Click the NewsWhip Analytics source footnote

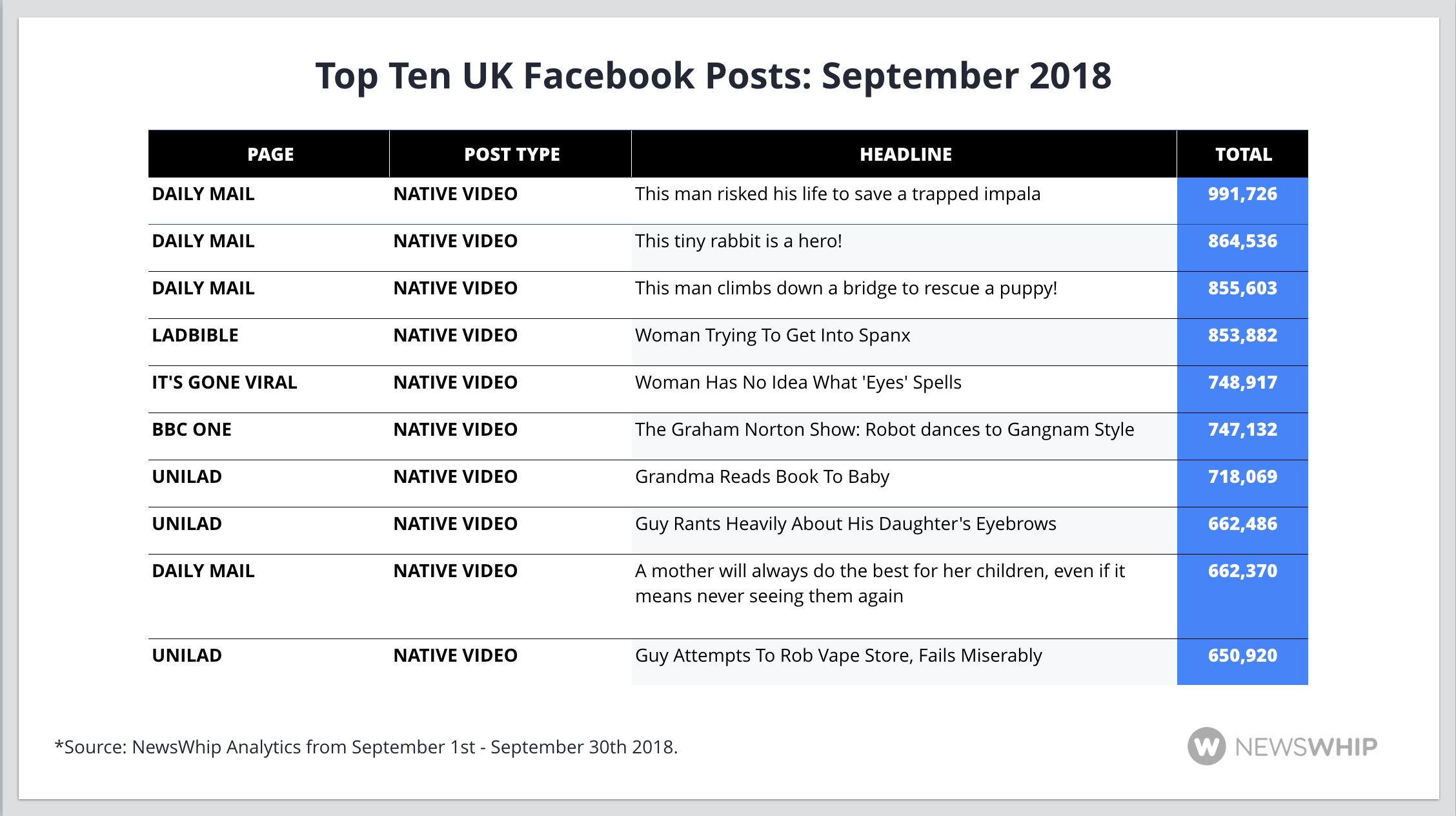pos(366,747)
